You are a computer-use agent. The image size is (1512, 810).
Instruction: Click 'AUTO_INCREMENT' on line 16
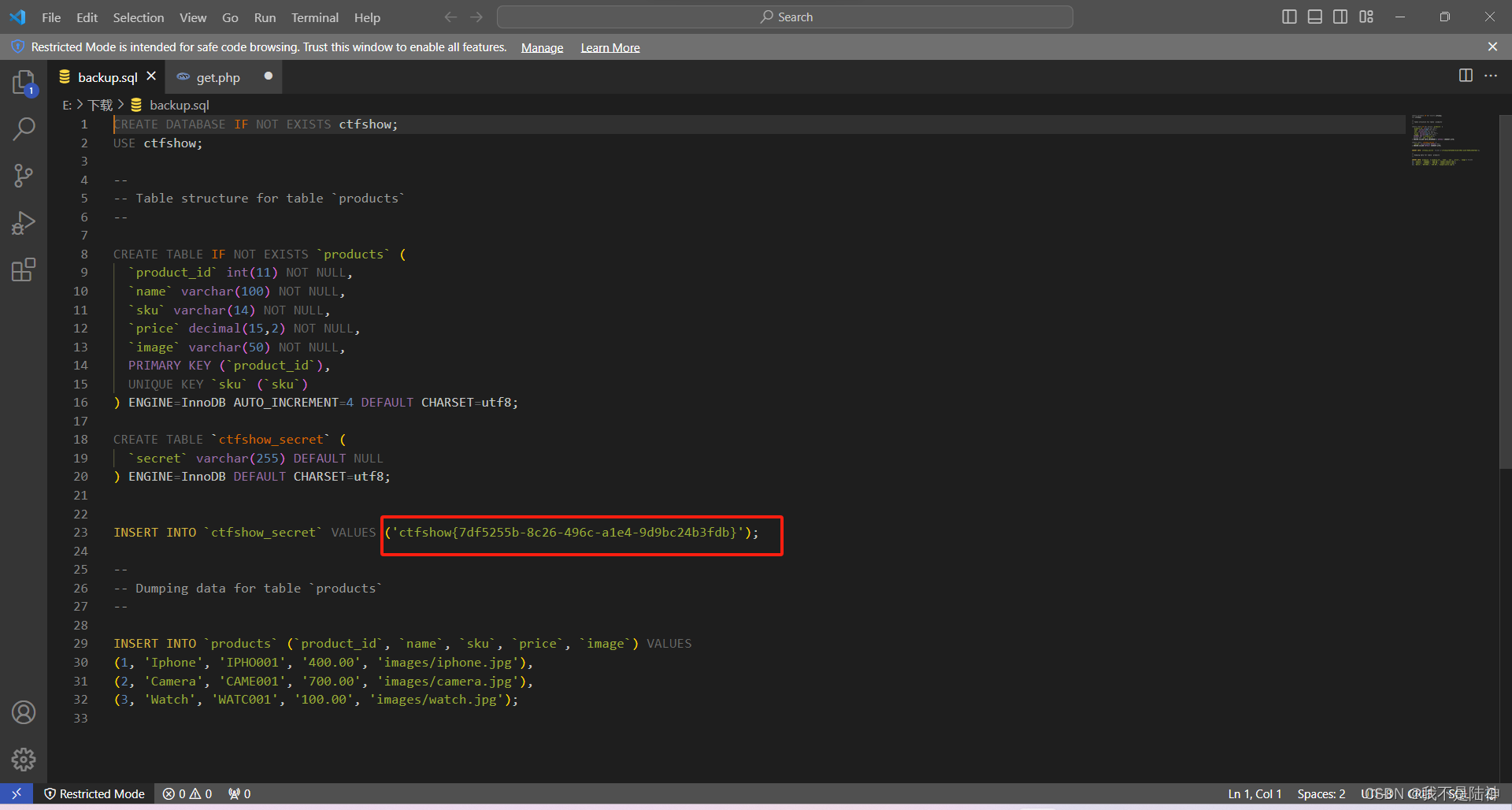click(286, 403)
